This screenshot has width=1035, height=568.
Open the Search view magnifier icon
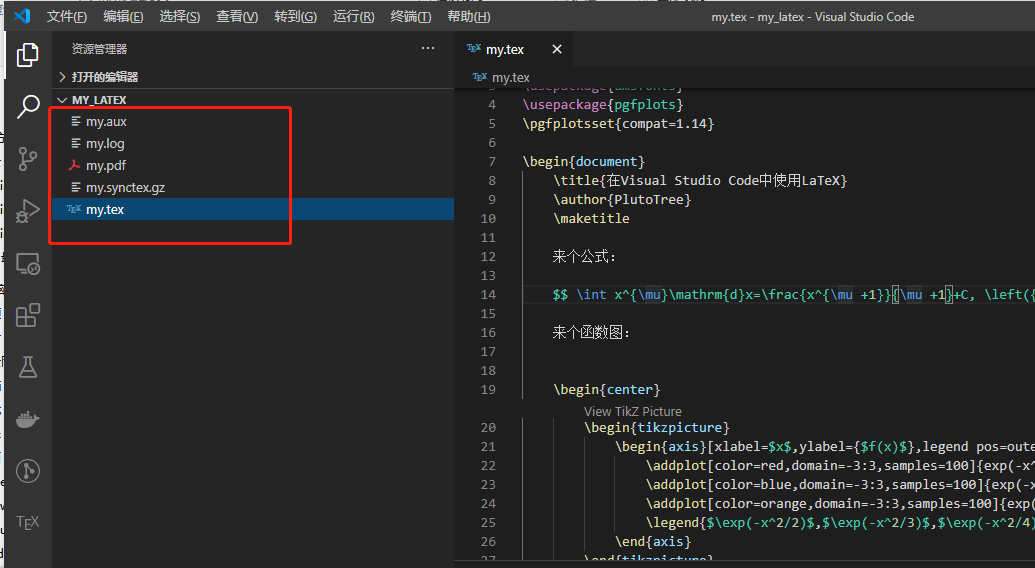coord(27,106)
